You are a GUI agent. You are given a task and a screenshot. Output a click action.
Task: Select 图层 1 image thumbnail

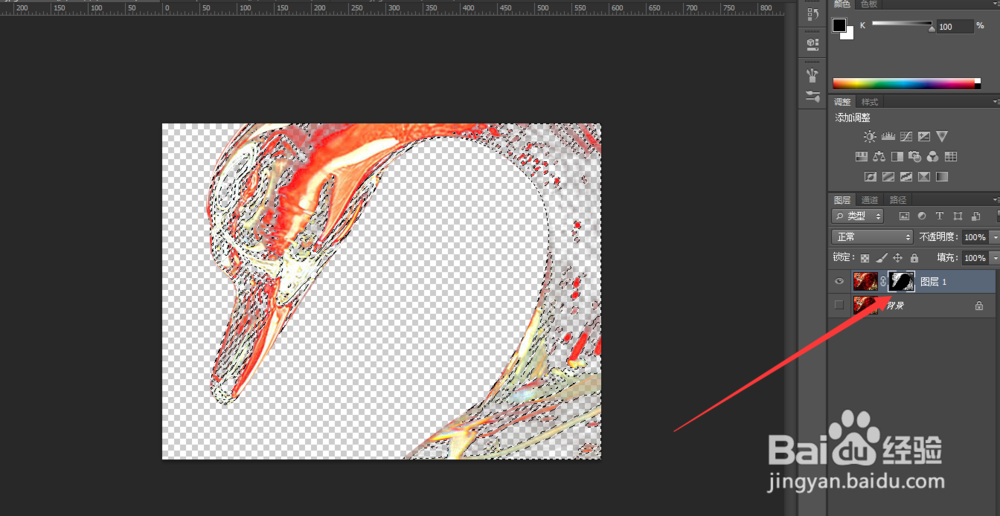[865, 281]
